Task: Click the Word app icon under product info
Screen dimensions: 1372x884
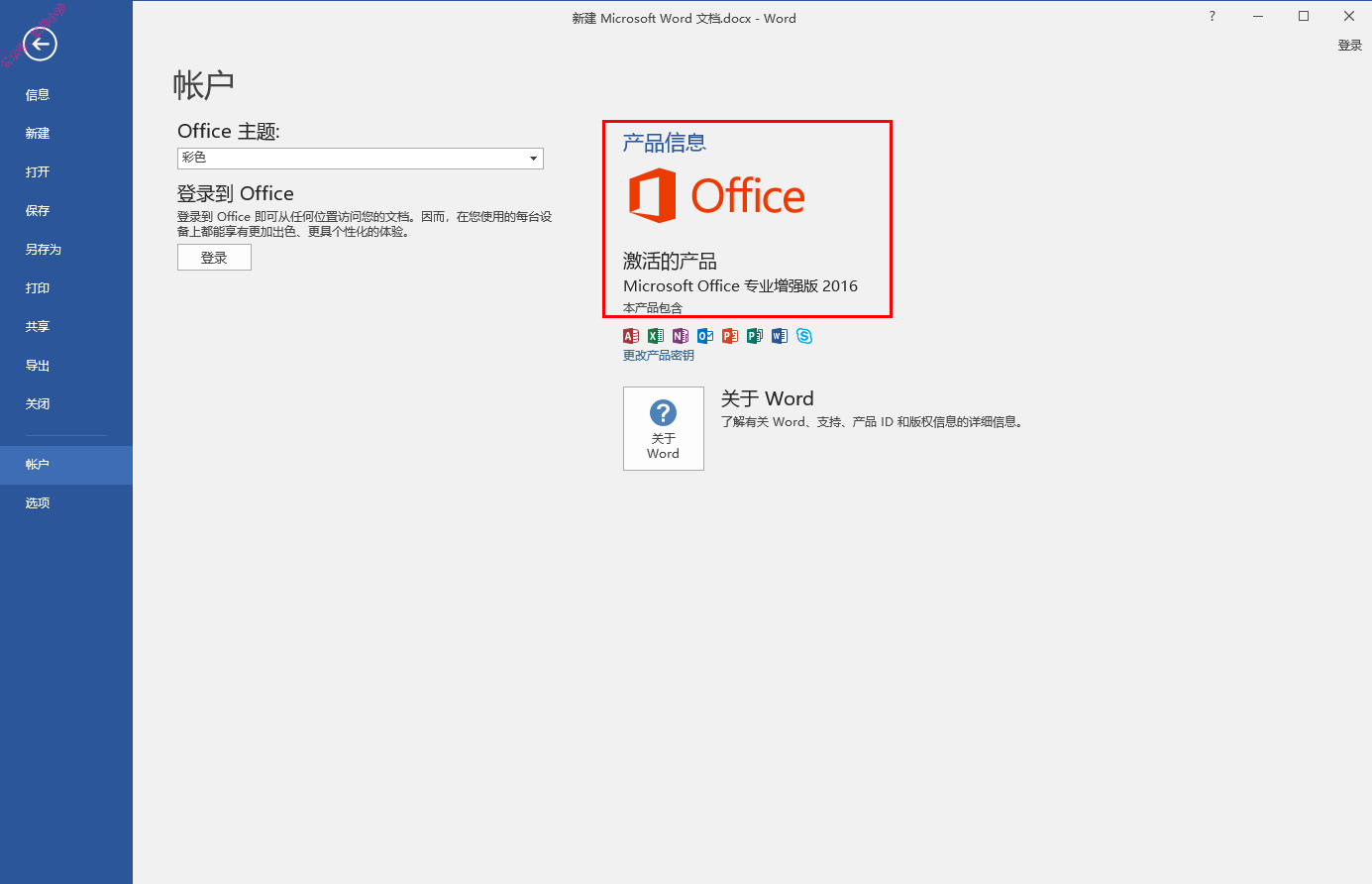Action: coord(780,336)
